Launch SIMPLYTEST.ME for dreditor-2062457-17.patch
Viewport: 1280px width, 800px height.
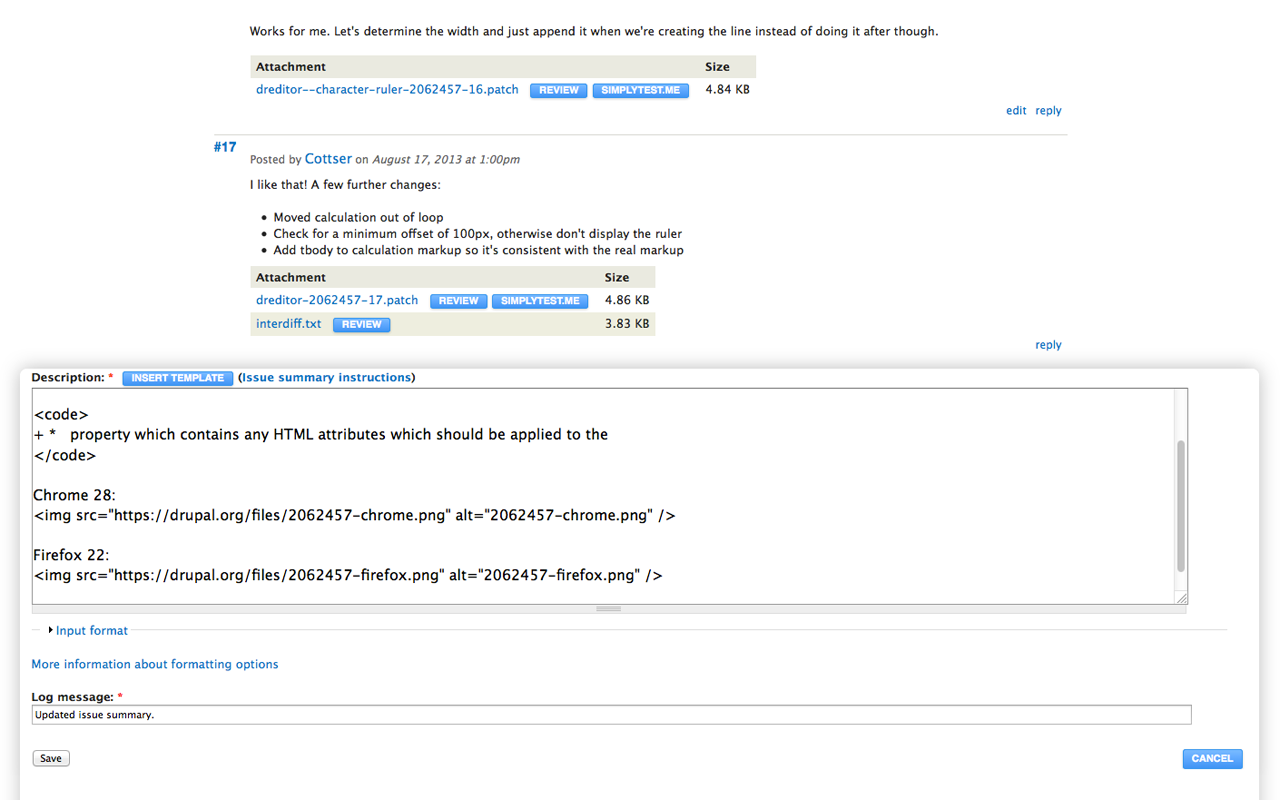click(x=540, y=301)
